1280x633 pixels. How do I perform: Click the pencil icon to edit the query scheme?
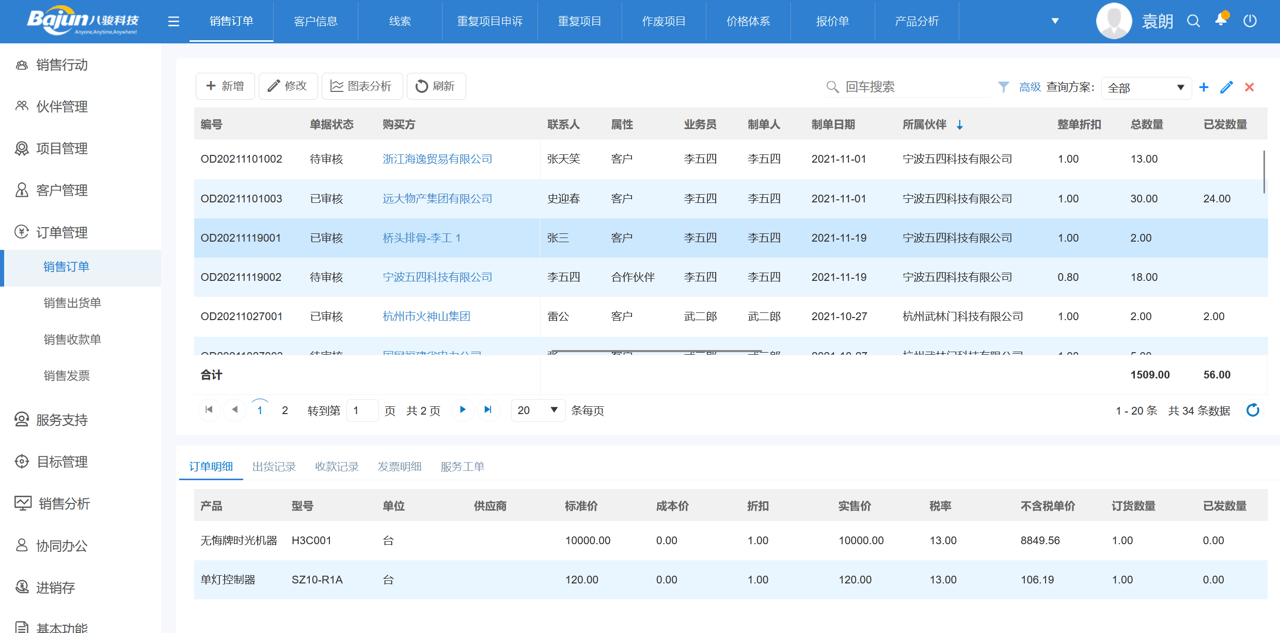(1227, 87)
